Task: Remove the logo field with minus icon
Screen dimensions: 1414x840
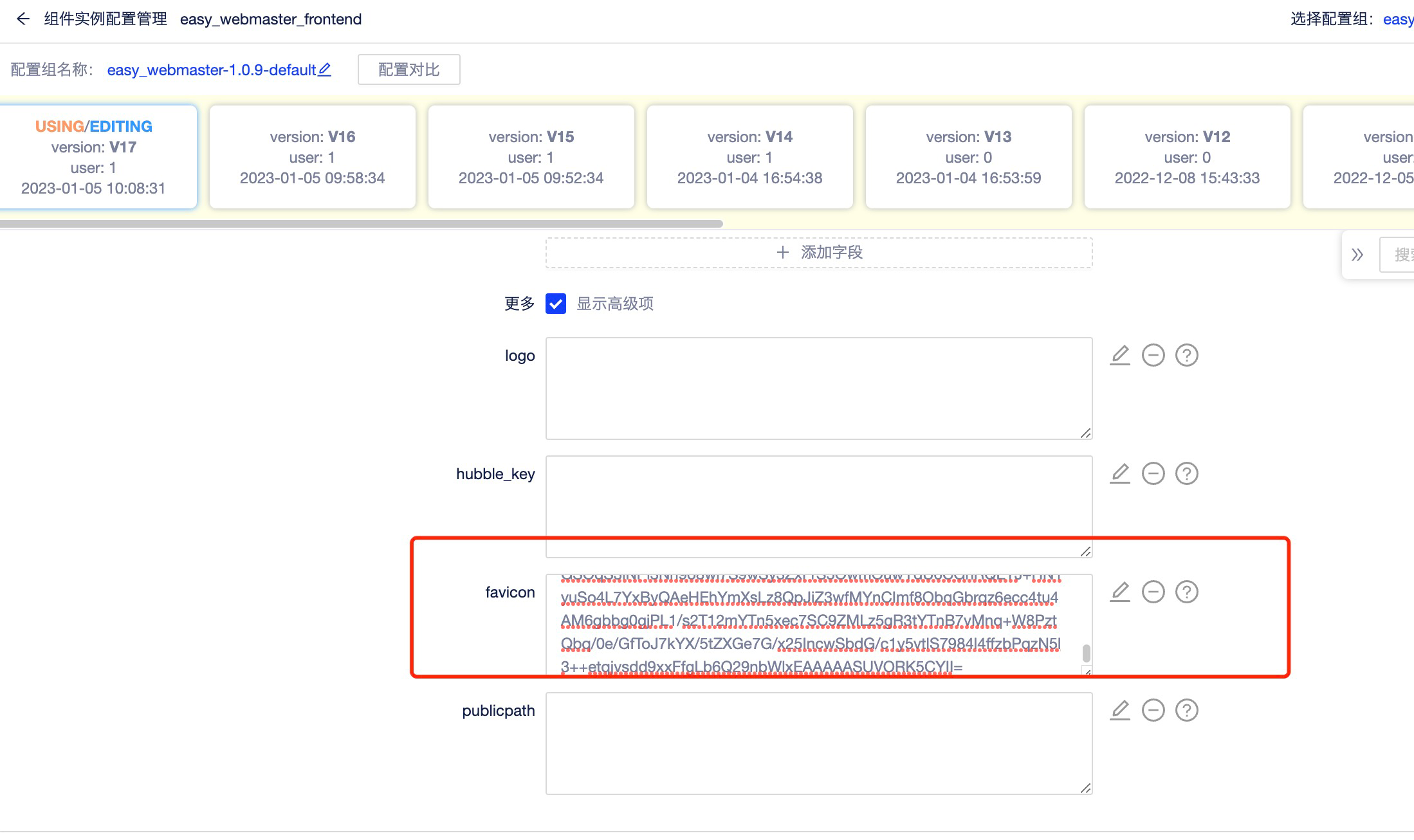Action: (x=1153, y=355)
